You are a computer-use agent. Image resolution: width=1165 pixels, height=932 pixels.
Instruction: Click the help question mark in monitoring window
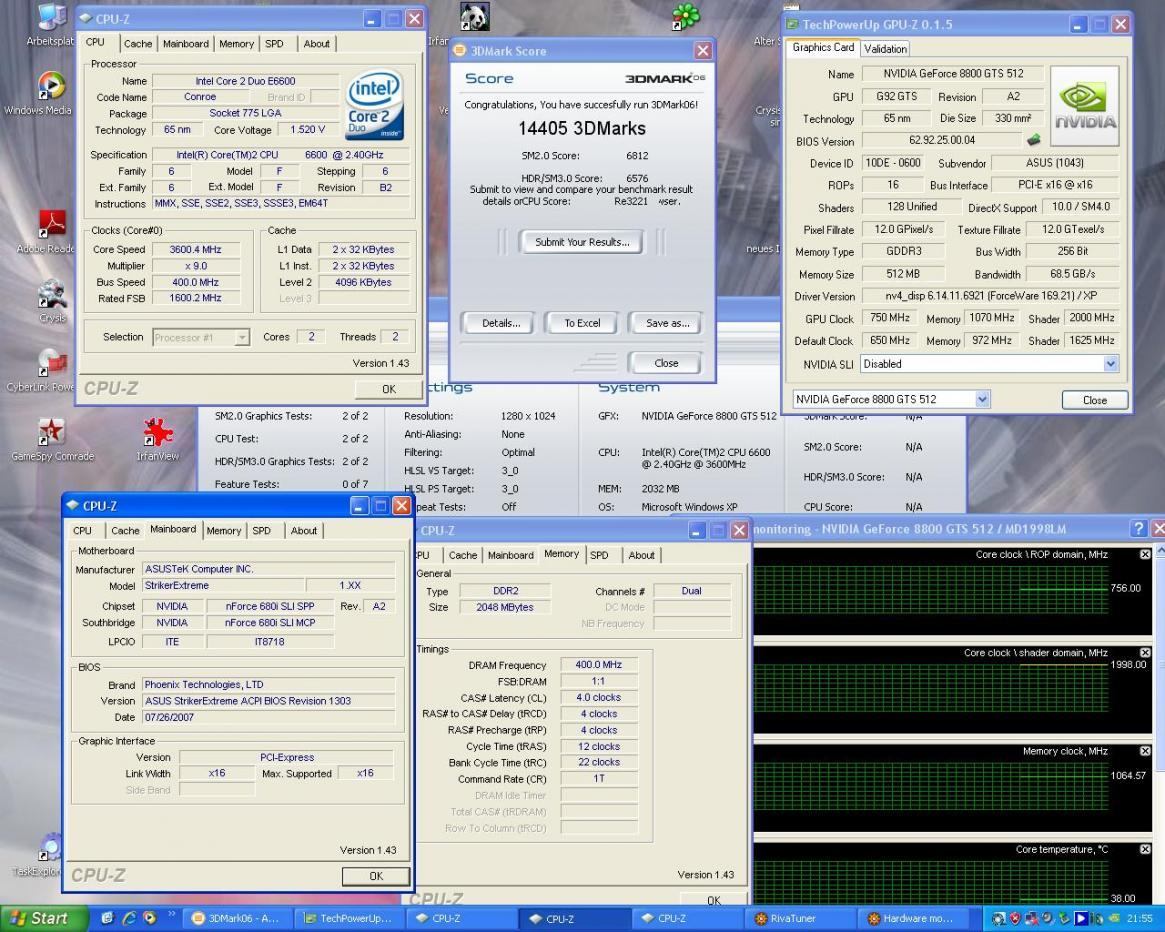(1139, 528)
